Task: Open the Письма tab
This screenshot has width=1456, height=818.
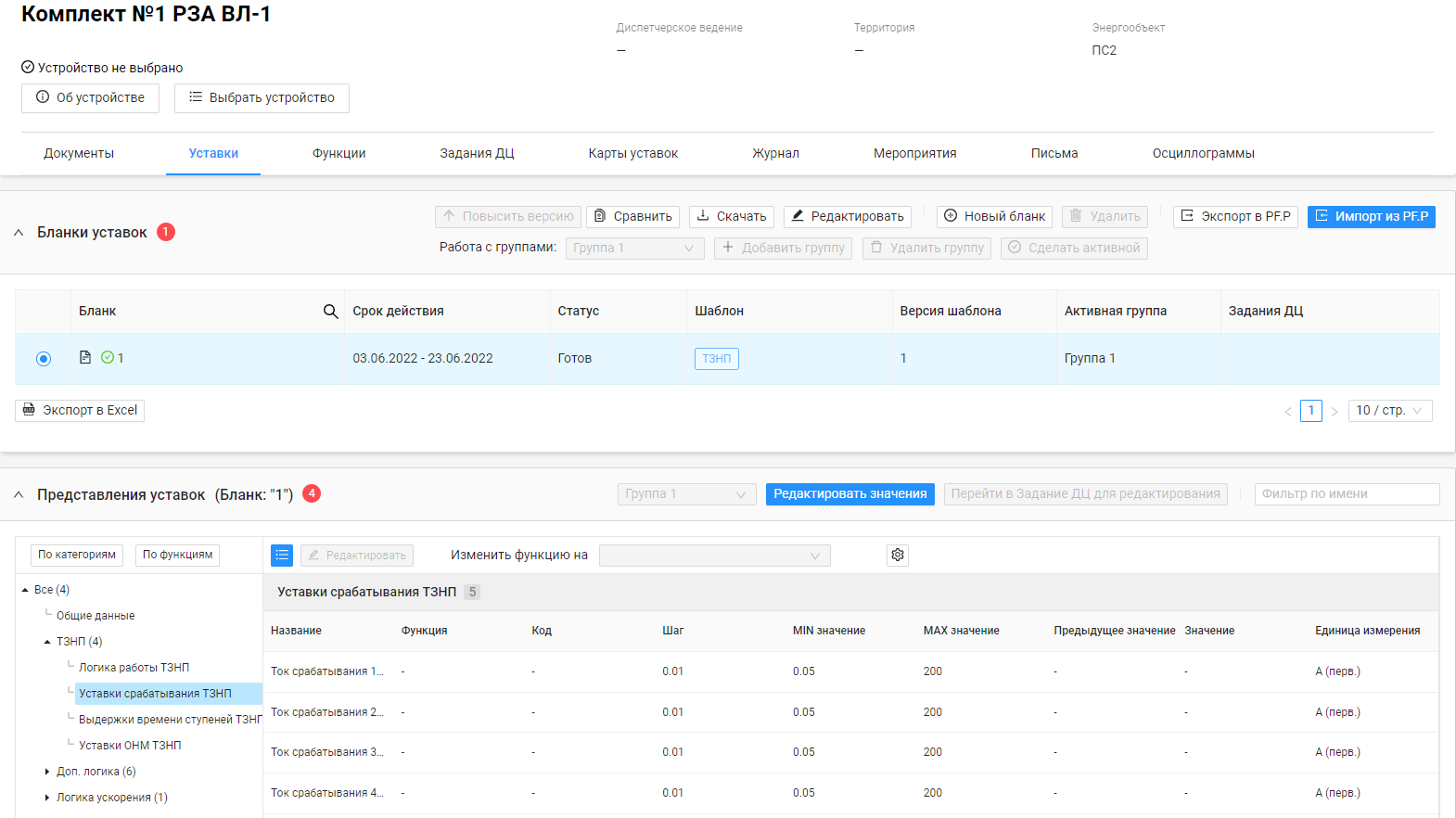Action: point(1054,153)
